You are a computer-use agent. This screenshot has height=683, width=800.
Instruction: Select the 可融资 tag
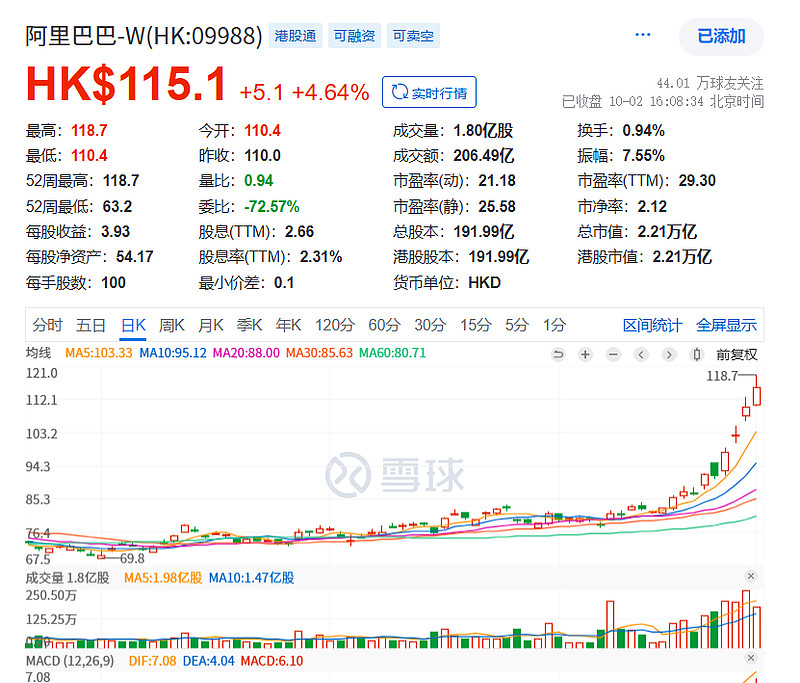[x=355, y=36]
